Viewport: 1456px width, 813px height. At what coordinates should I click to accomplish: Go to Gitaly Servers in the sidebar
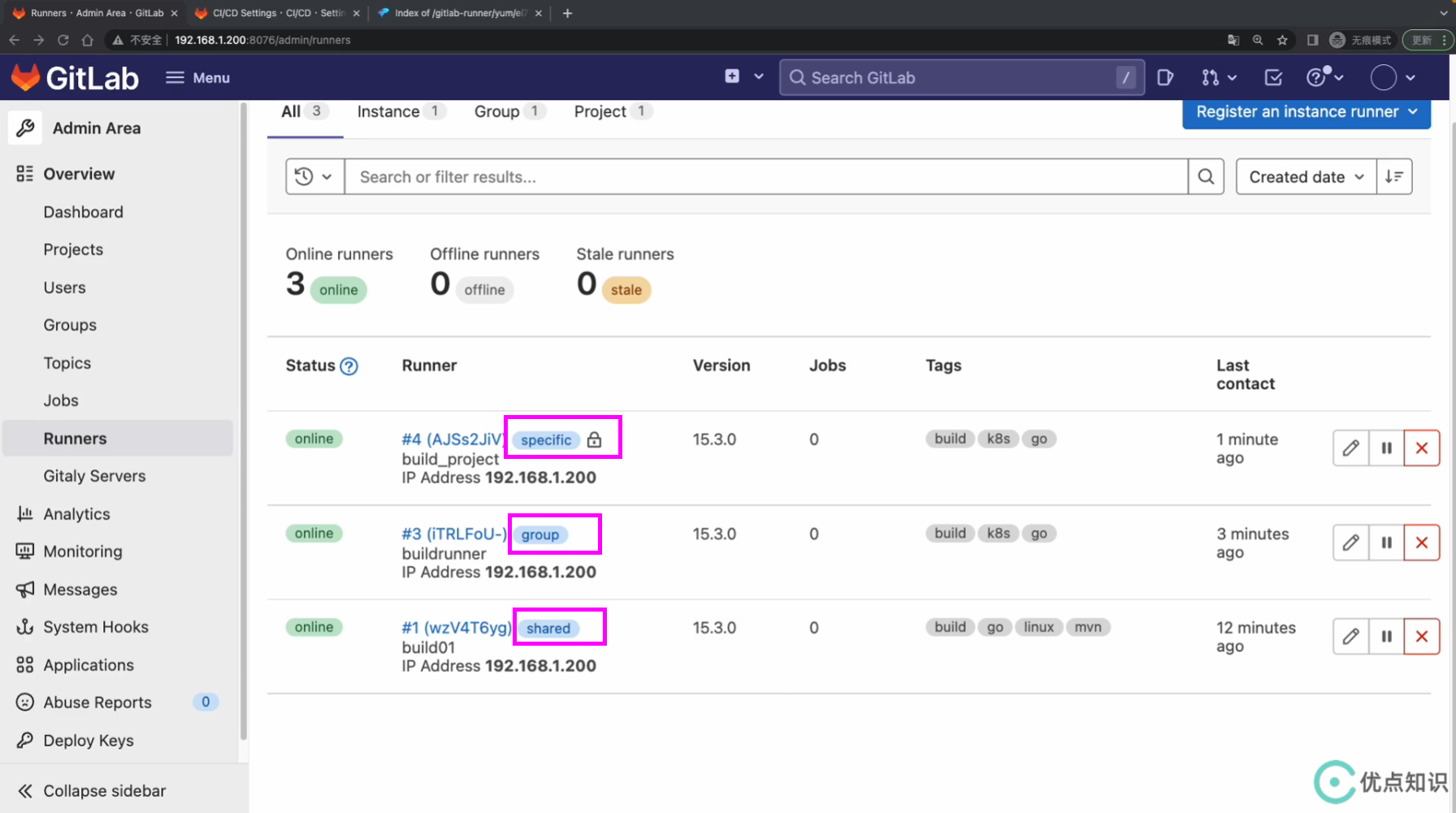tap(94, 476)
